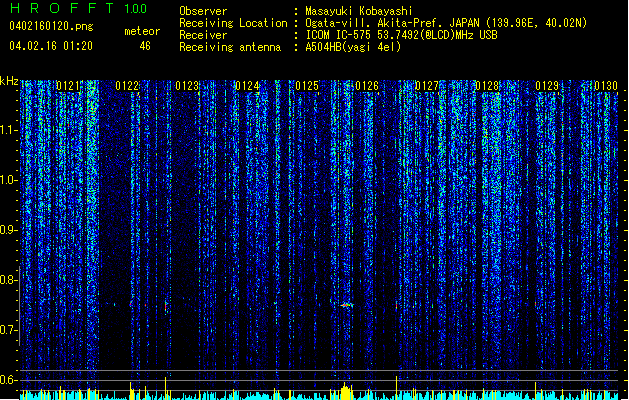This screenshot has width=629, height=400.
Task: Click the Ogata-vill. Akita-Pref. JAPAN location text
Action: click(x=446, y=23)
